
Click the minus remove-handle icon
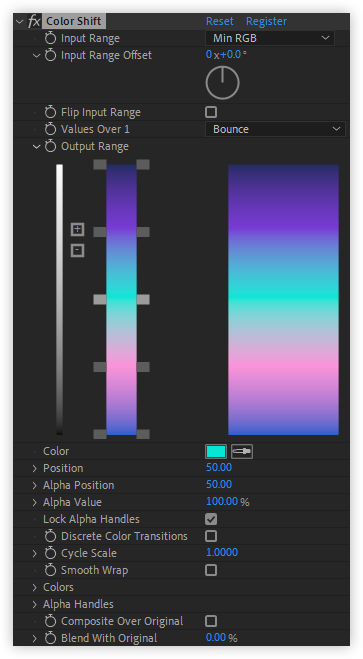(x=77, y=250)
